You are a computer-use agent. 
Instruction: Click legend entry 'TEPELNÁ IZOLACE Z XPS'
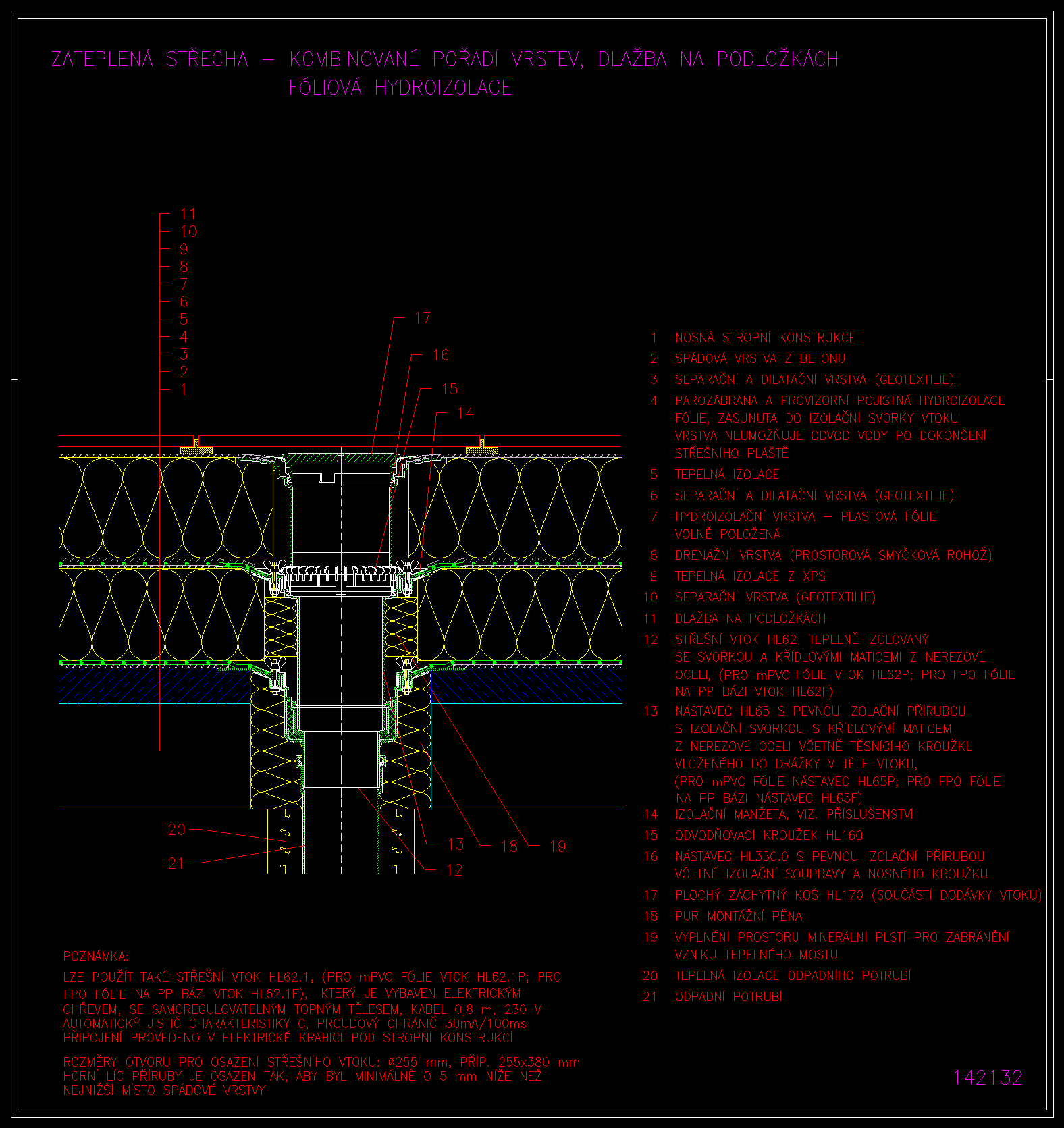coord(750,576)
